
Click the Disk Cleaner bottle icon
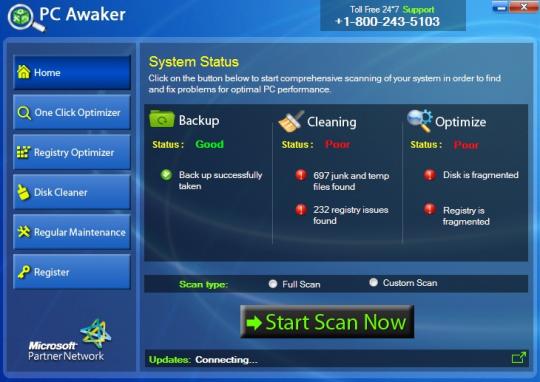click(23, 193)
